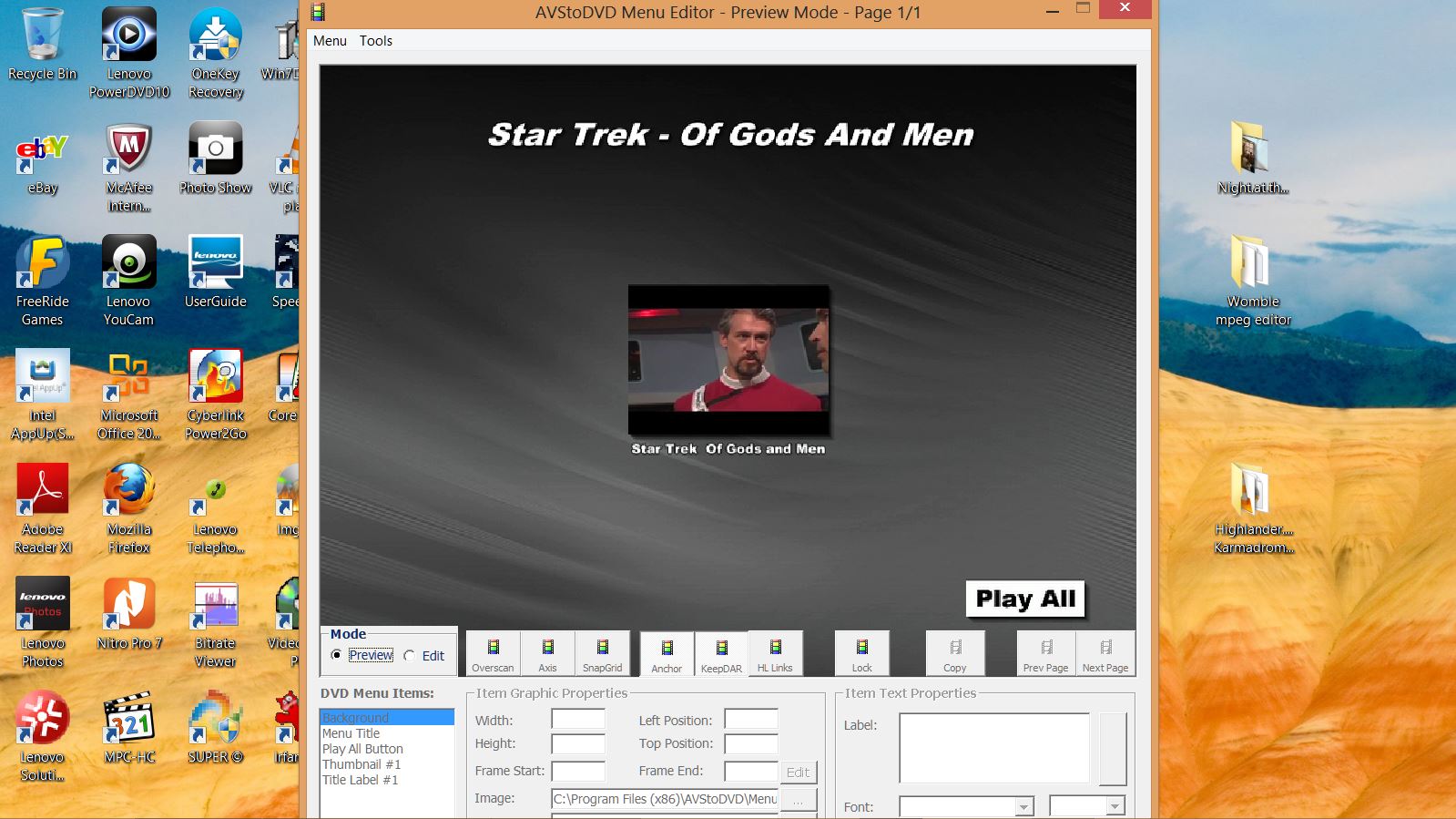
Task: Select the OneKey Recovery desktop icon
Action: point(216,53)
